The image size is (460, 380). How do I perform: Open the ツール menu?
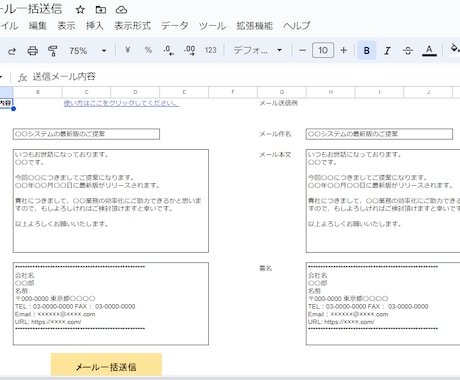click(213, 26)
